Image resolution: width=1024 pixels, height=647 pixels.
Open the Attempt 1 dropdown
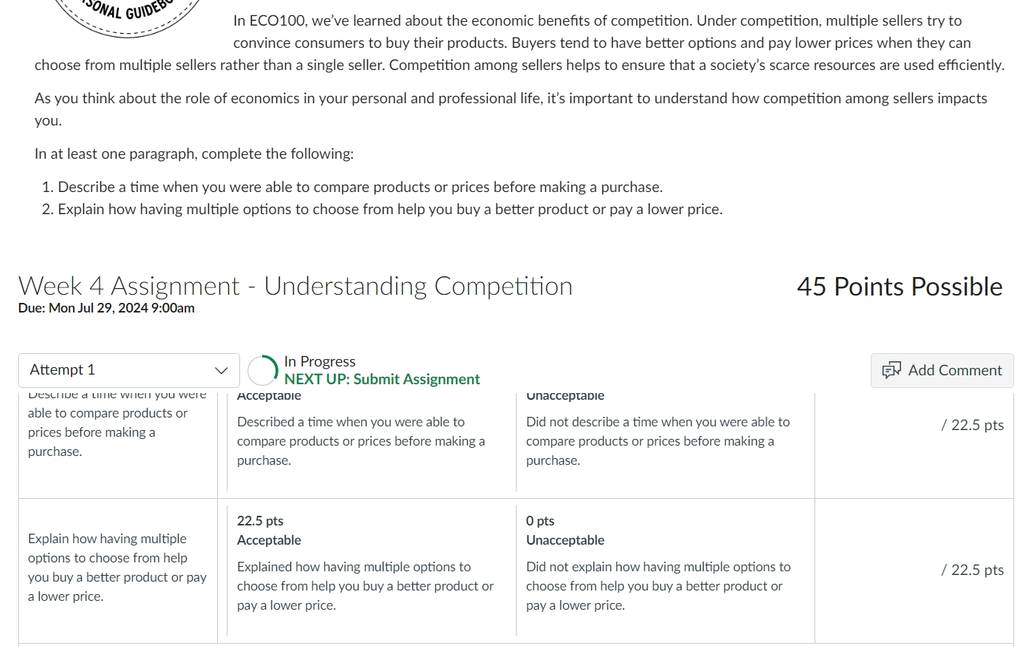(129, 370)
